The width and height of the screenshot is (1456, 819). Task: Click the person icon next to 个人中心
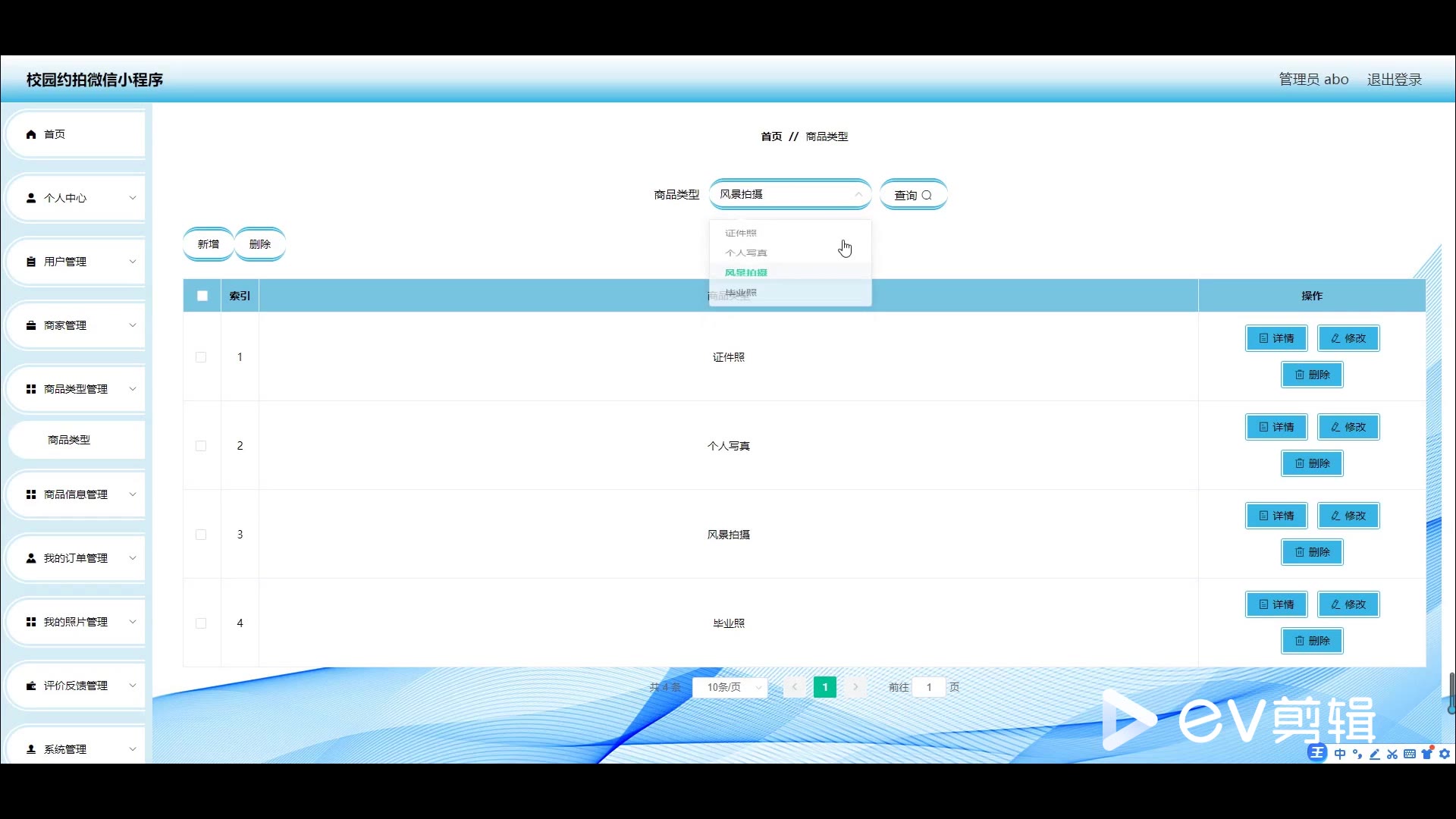31,198
